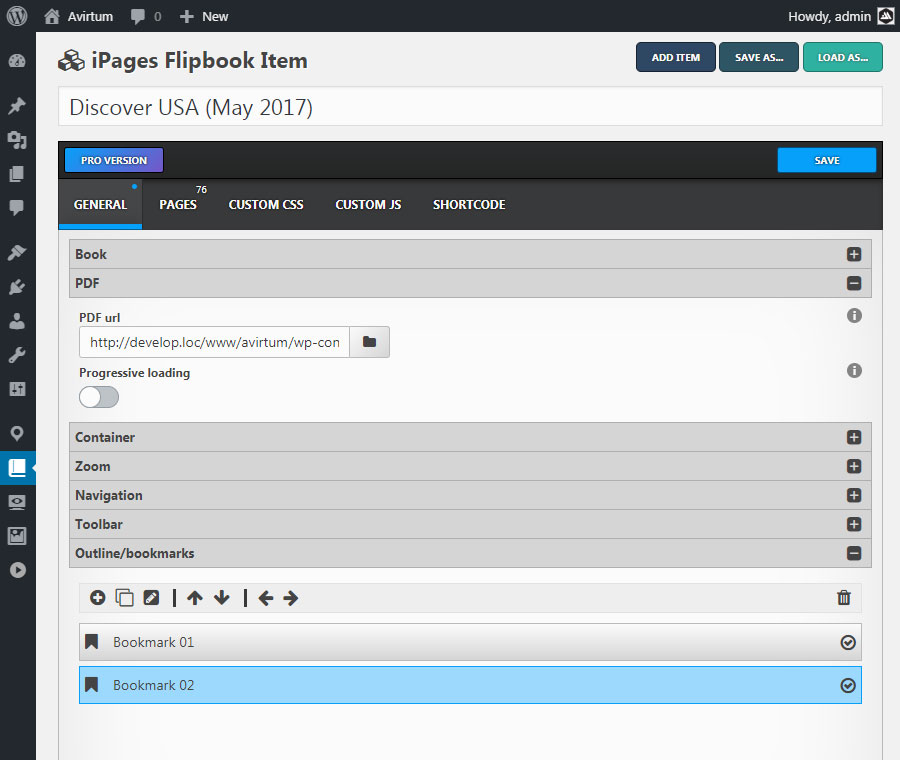Switch to the GENERAL tab
The width and height of the screenshot is (900, 760).
100,204
